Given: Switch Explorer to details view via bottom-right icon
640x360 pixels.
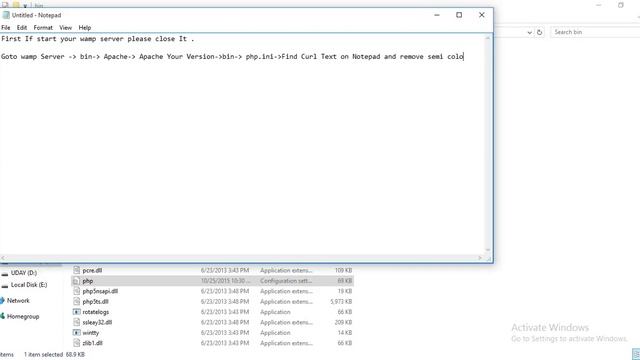Looking at the screenshot, I should [x=636, y=353].
